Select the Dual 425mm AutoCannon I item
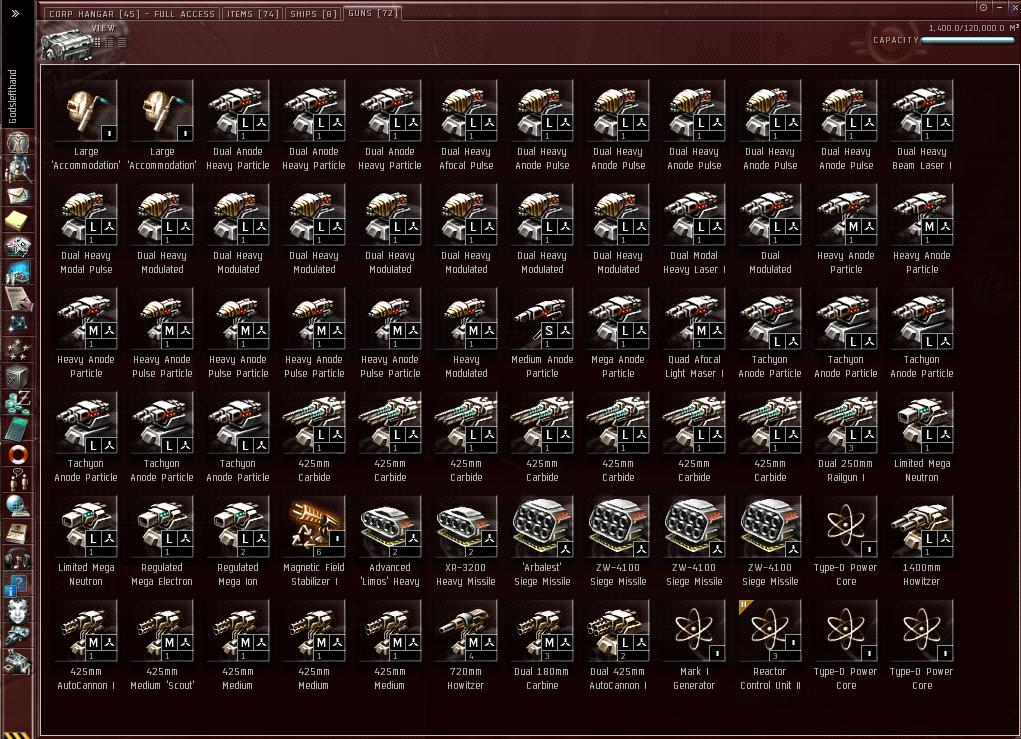 point(618,647)
